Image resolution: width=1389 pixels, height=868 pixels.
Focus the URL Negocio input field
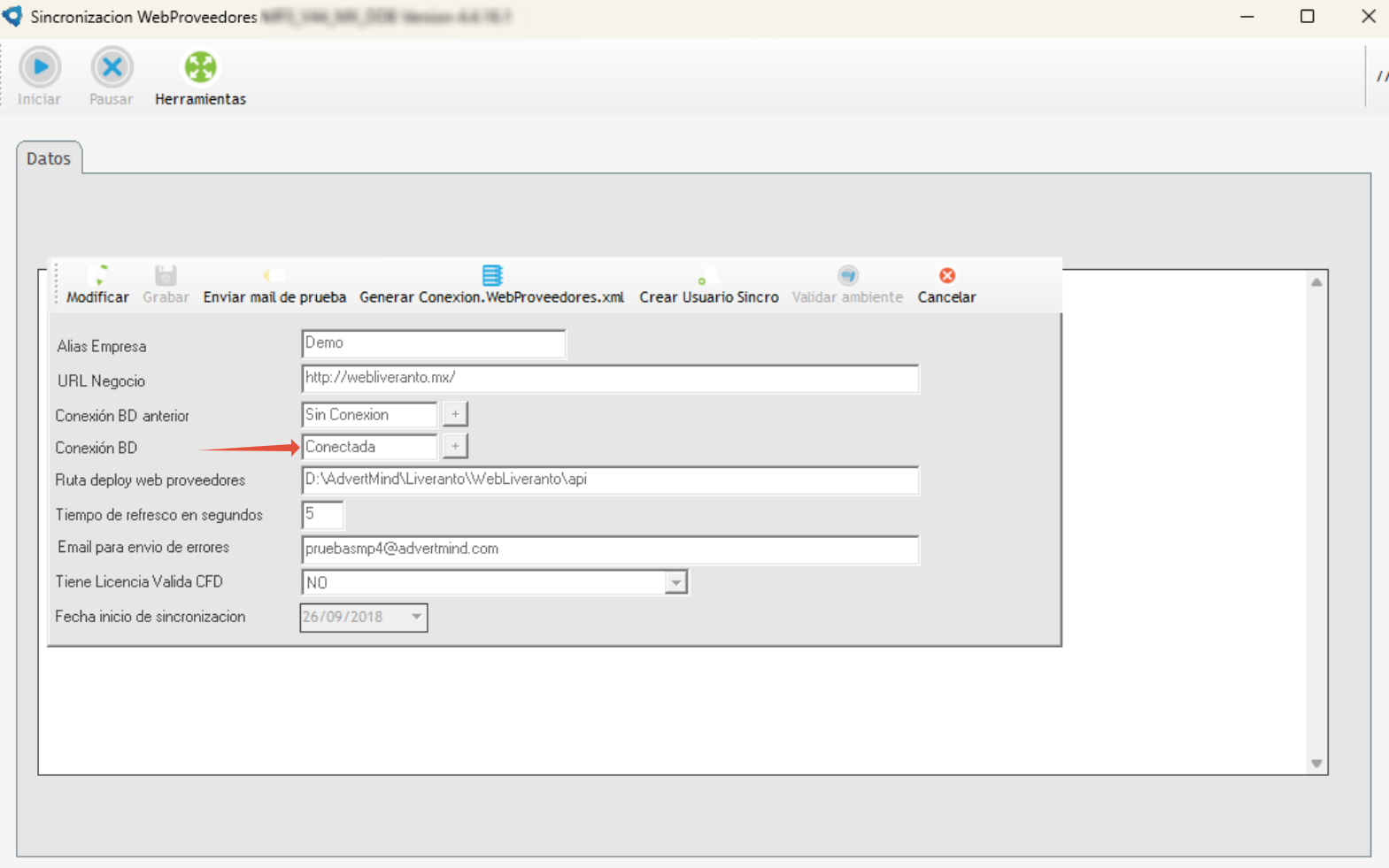tap(610, 378)
